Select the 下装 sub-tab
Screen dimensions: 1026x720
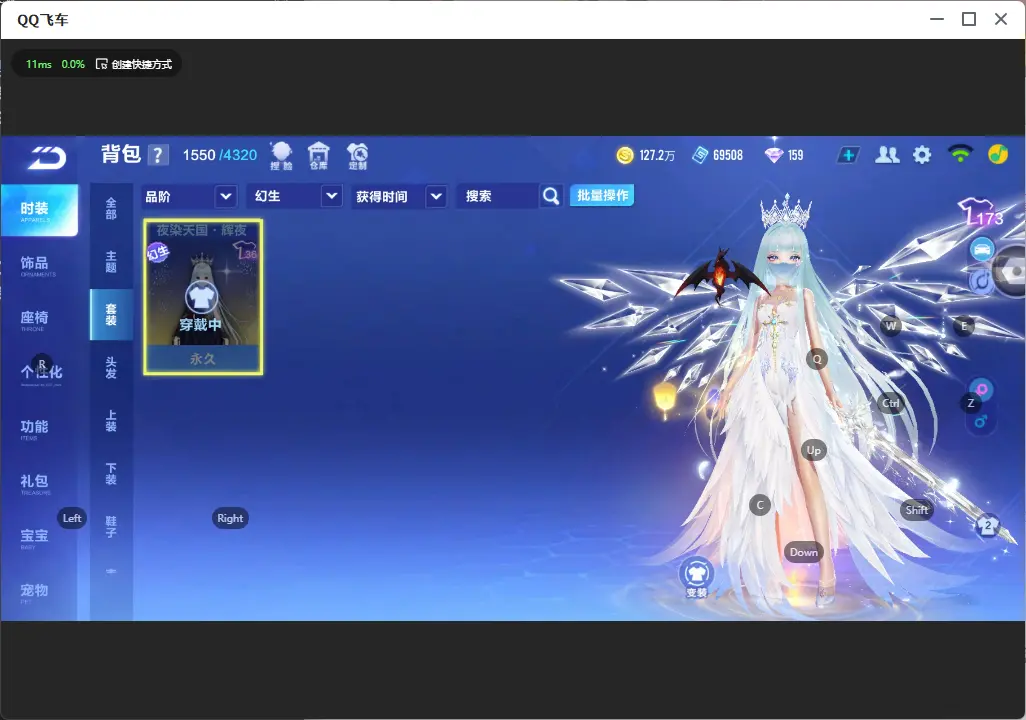[111, 474]
